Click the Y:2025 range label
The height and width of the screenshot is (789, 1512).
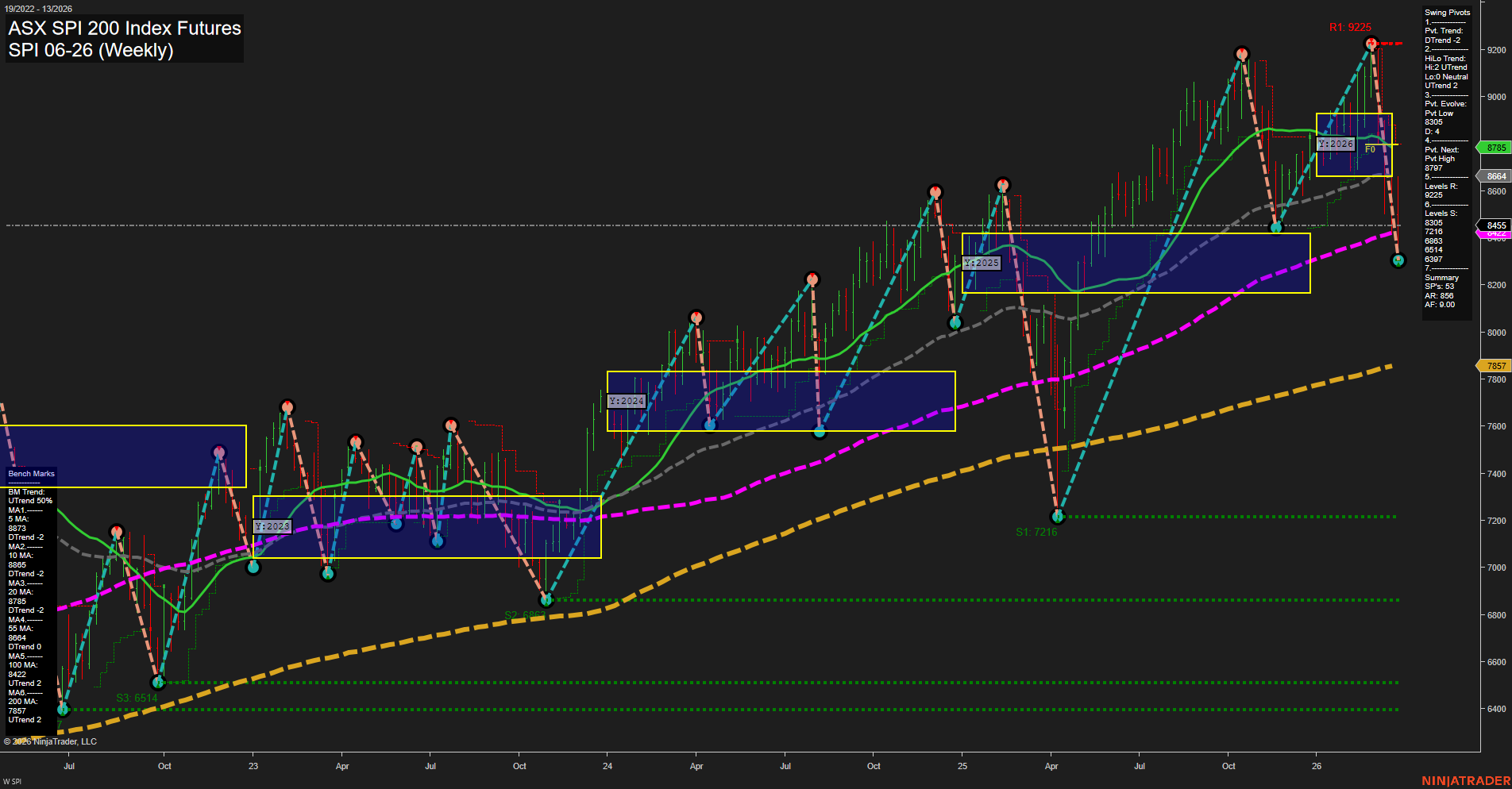pos(981,262)
